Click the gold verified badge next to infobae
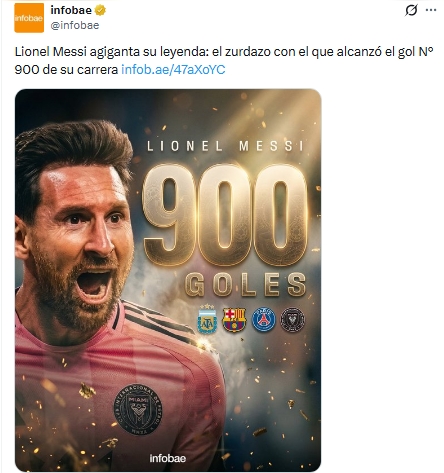 click(100, 11)
